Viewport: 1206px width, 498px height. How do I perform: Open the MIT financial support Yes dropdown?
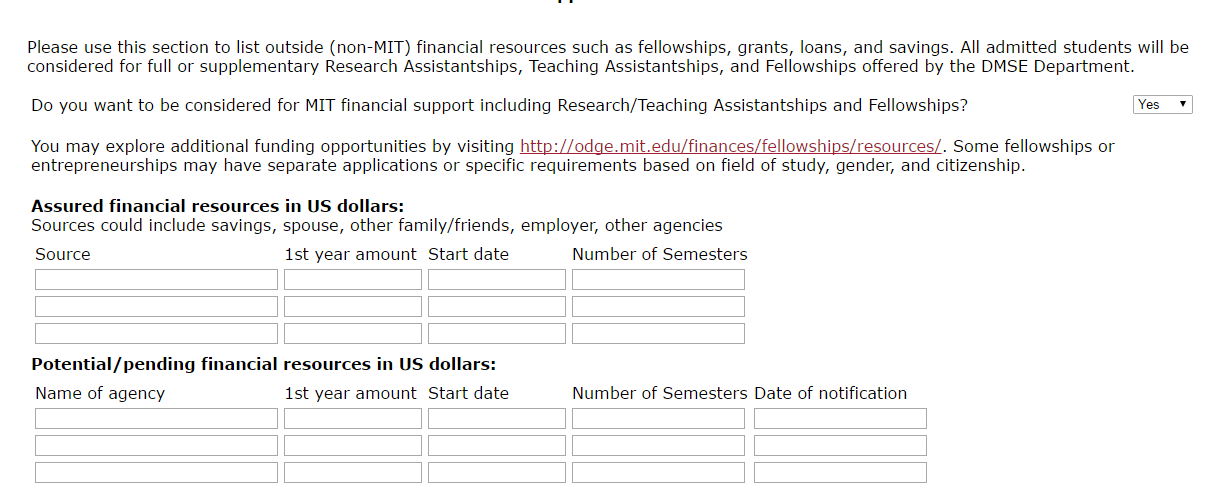point(1163,104)
